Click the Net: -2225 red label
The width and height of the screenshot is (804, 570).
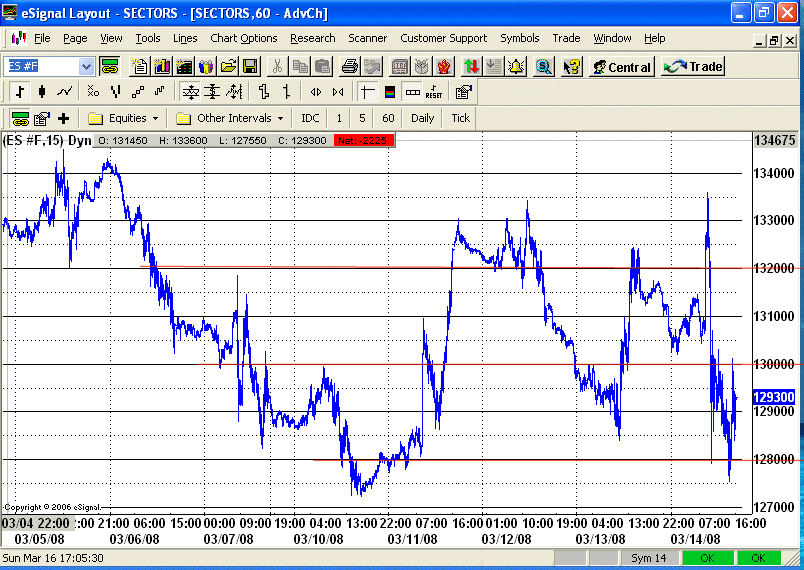pos(364,140)
